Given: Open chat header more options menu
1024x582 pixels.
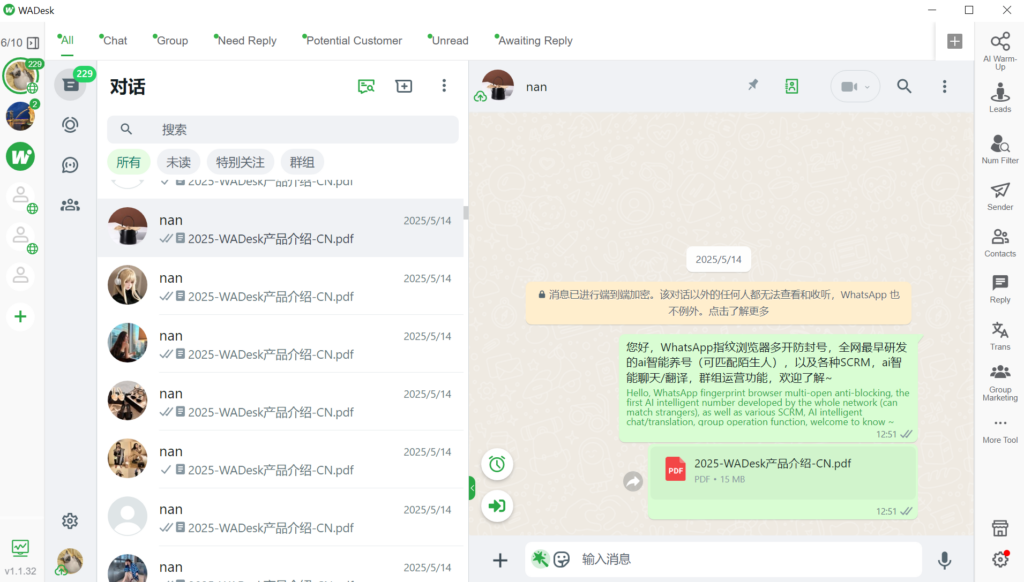Looking at the screenshot, I should tap(944, 86).
